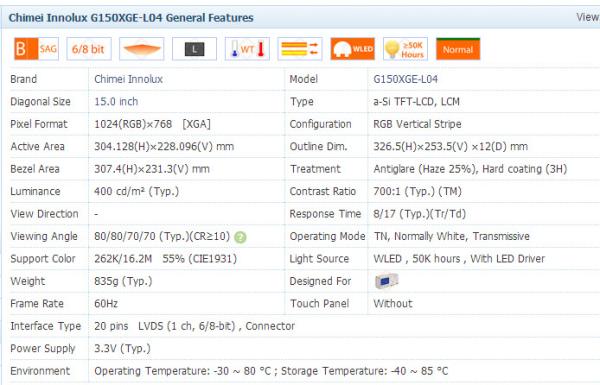
Task: Click the B SAG brand icon
Action: pos(36,49)
